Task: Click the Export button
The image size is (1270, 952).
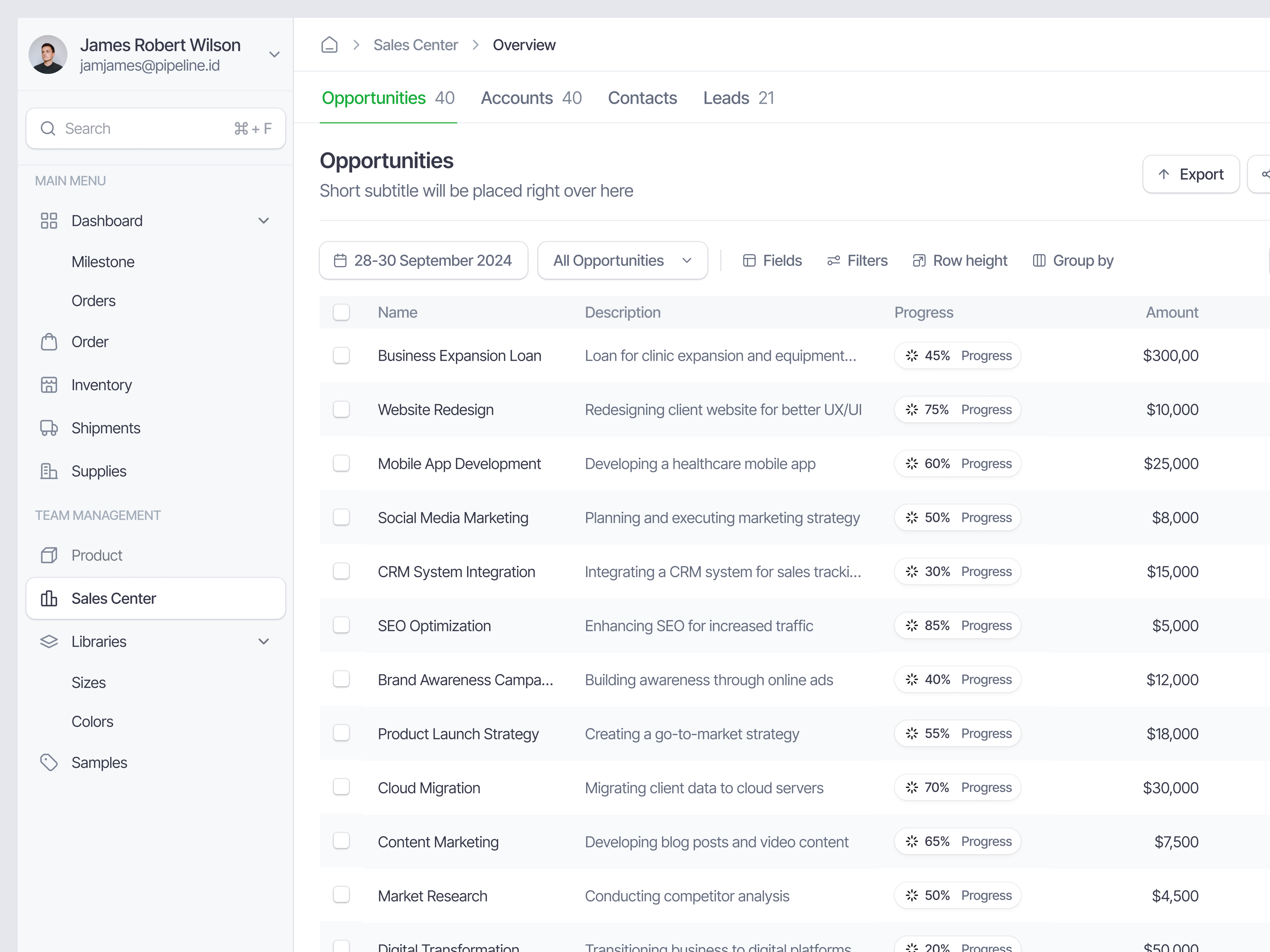Action: coord(1190,174)
